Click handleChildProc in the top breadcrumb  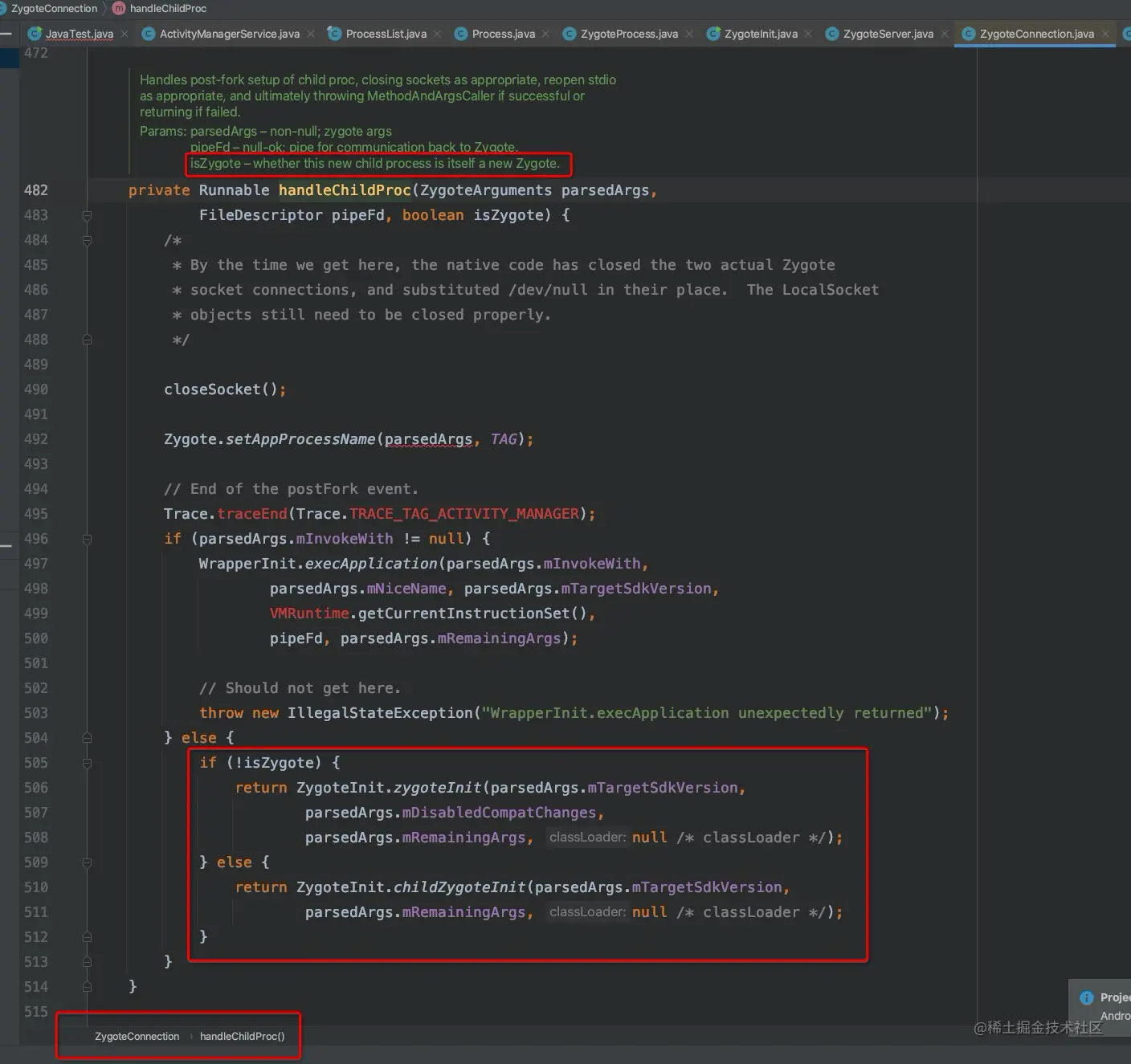pyautogui.click(x=168, y=8)
